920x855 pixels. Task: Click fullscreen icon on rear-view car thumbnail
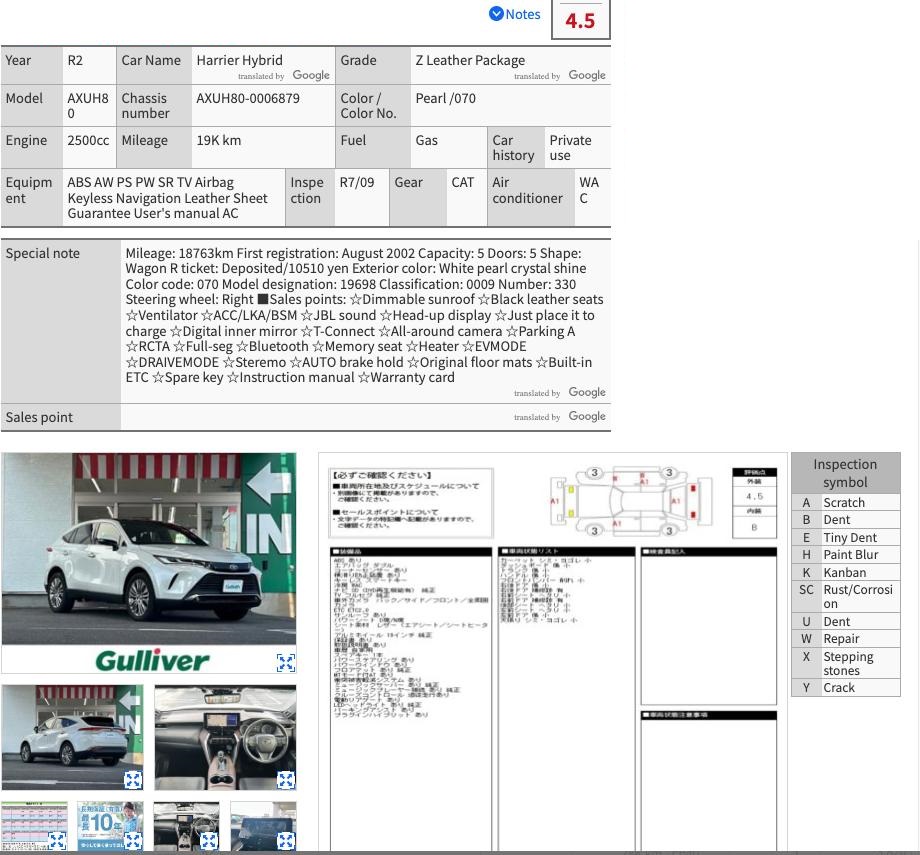tap(132, 780)
